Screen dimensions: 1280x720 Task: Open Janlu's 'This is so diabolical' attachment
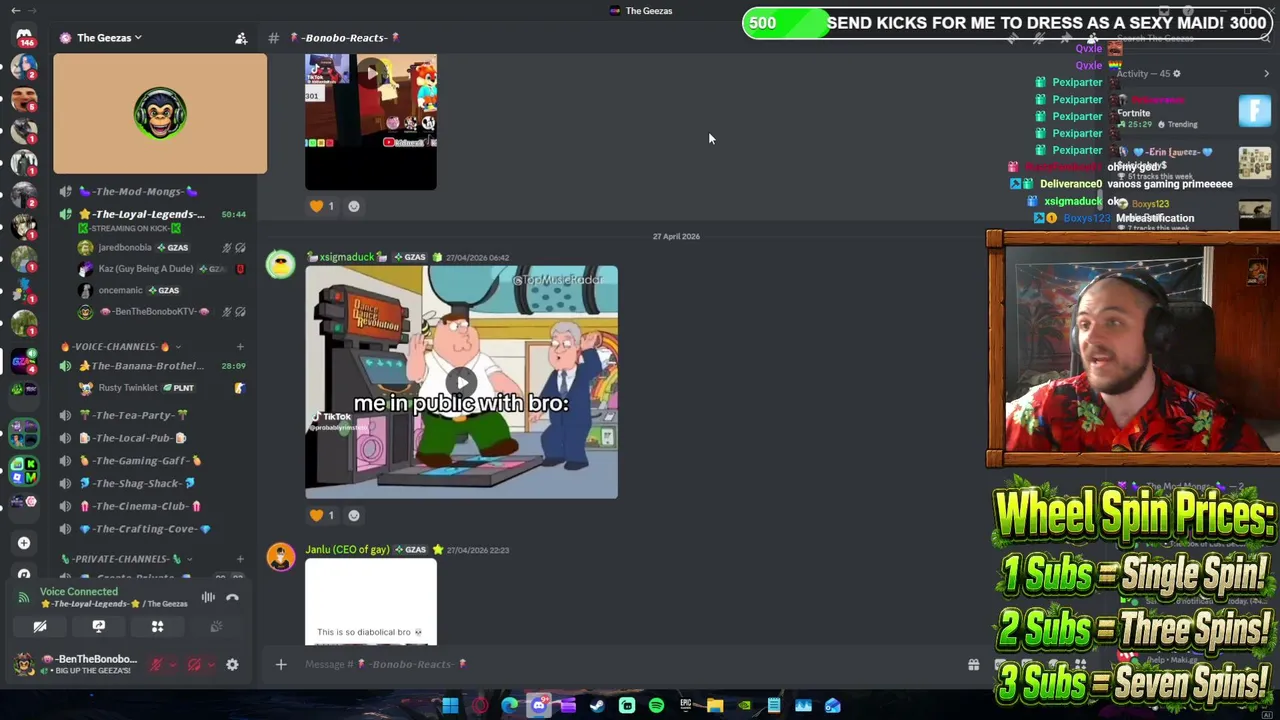[x=371, y=602]
